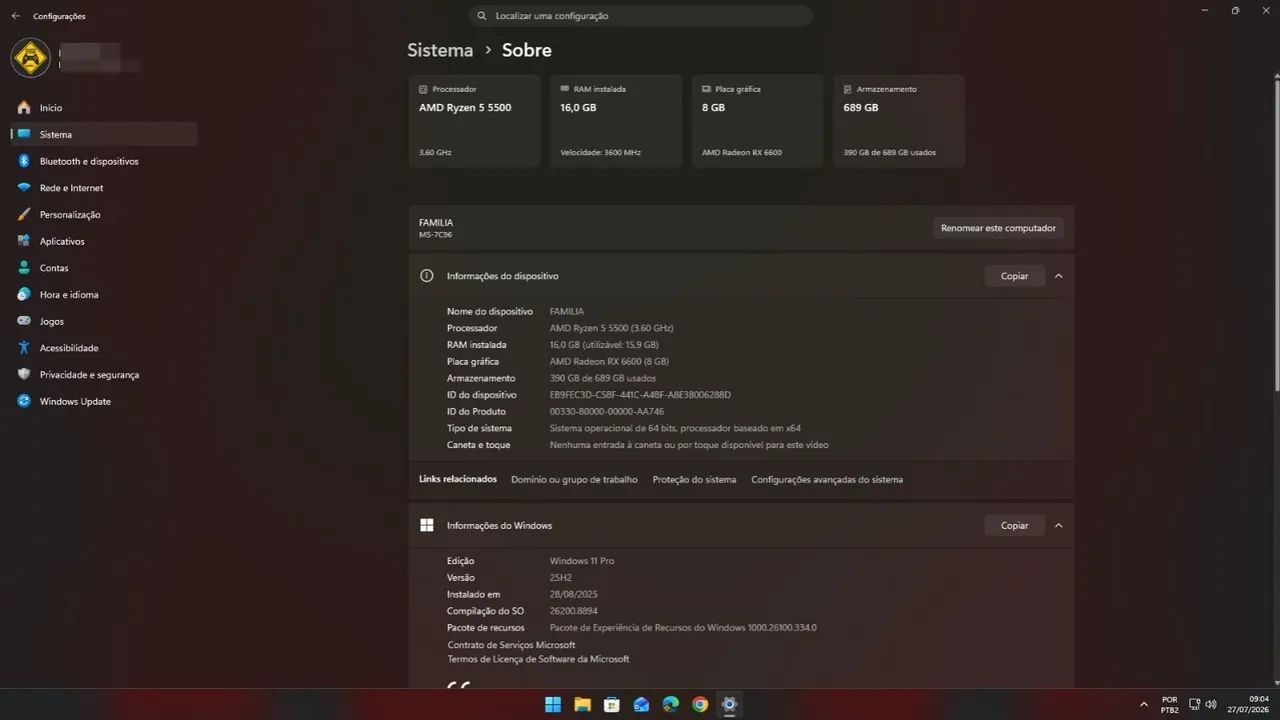Click the search magnifier icon
The height and width of the screenshot is (720, 1280).
coord(482,16)
